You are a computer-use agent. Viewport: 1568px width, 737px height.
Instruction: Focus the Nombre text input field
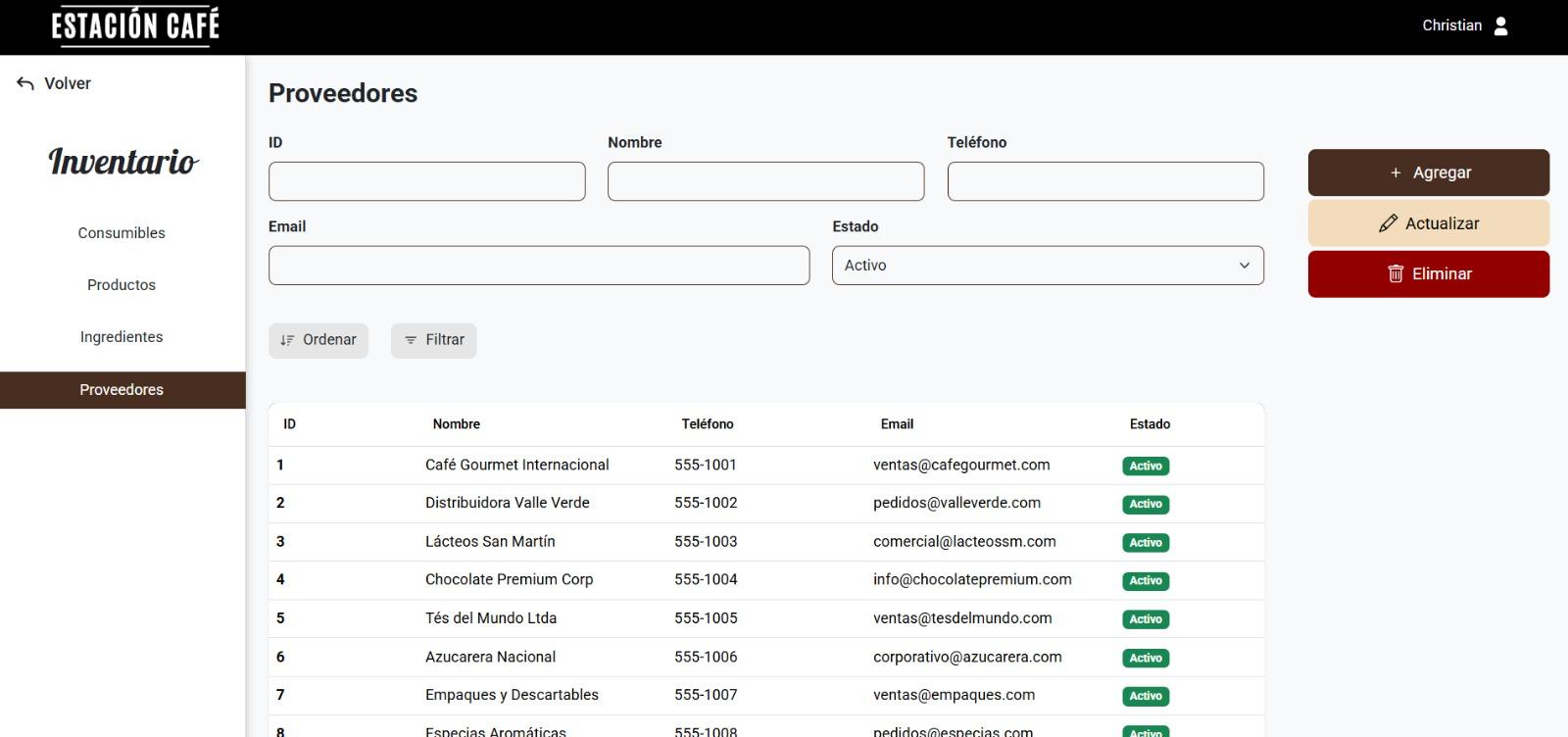(x=765, y=181)
